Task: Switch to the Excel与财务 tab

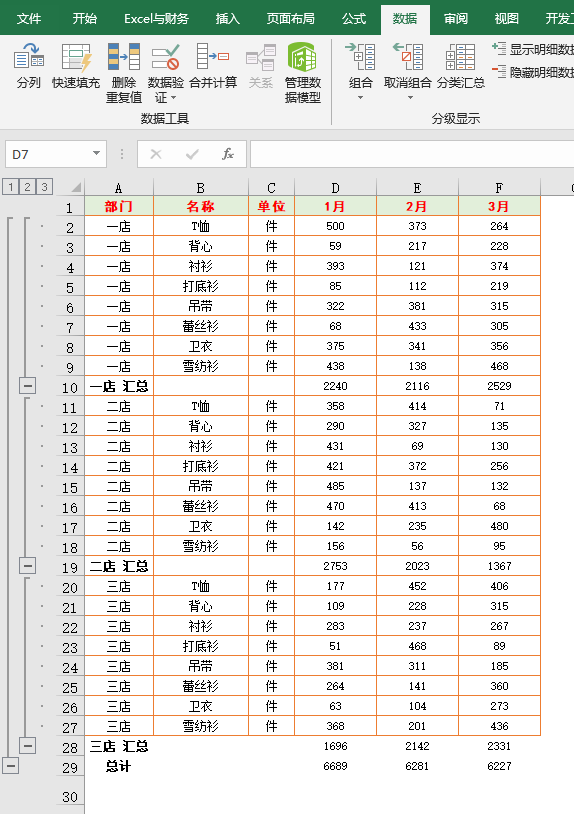Action: [x=156, y=19]
